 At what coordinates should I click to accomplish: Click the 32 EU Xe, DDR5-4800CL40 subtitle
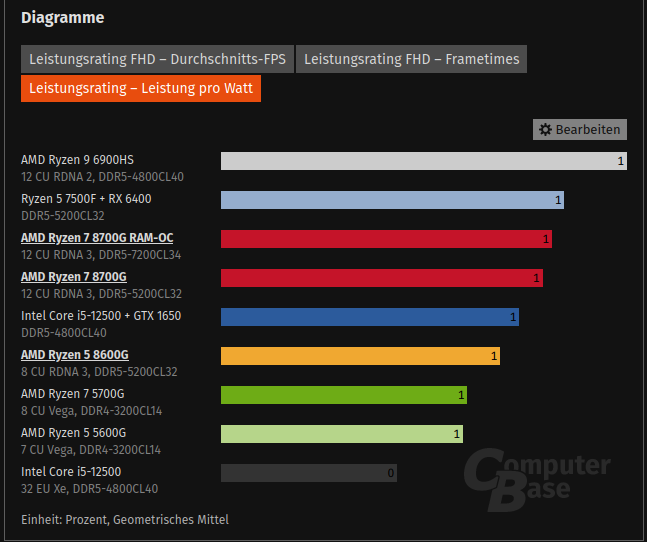coord(90,489)
